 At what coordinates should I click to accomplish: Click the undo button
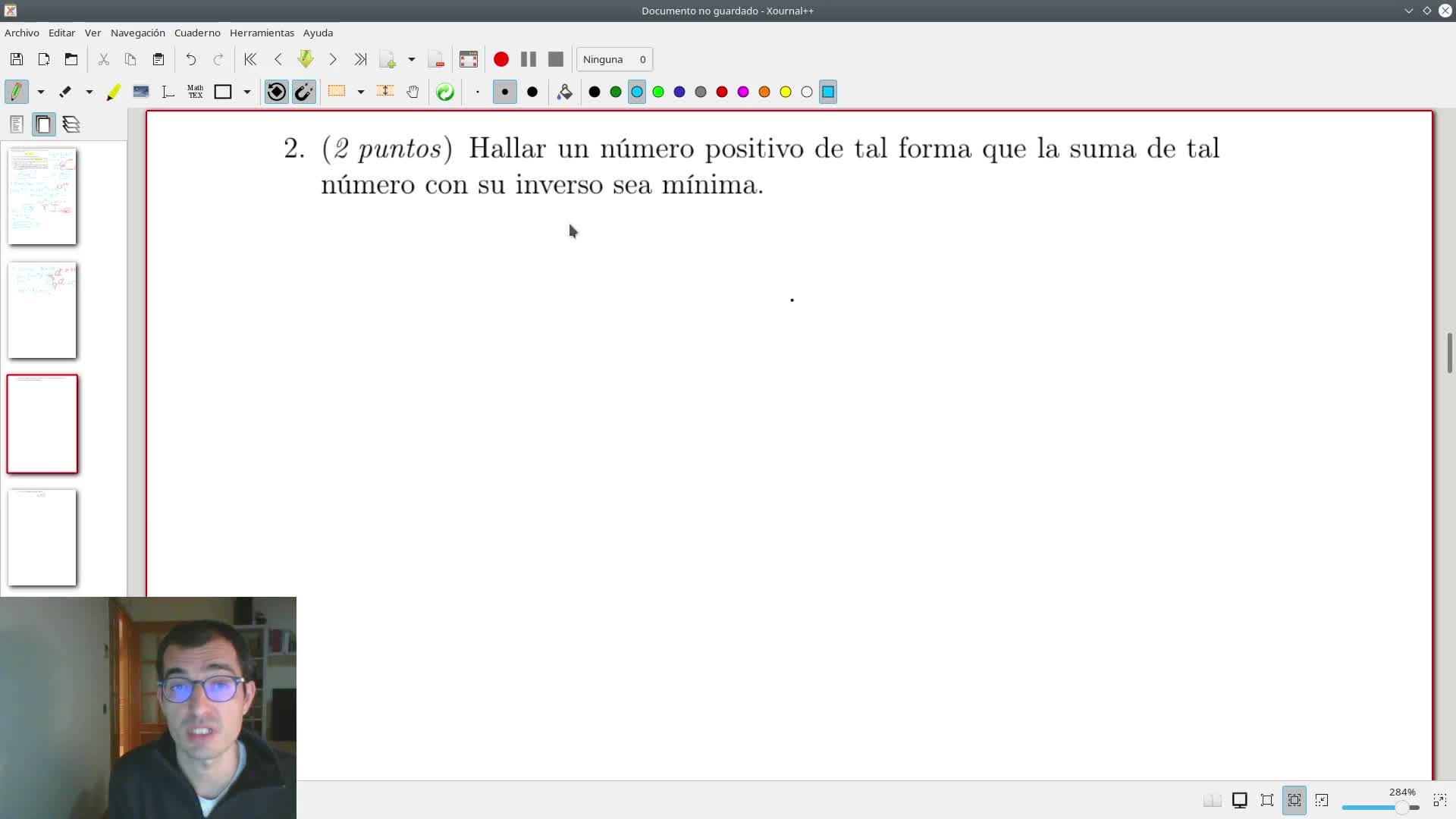coord(191,59)
